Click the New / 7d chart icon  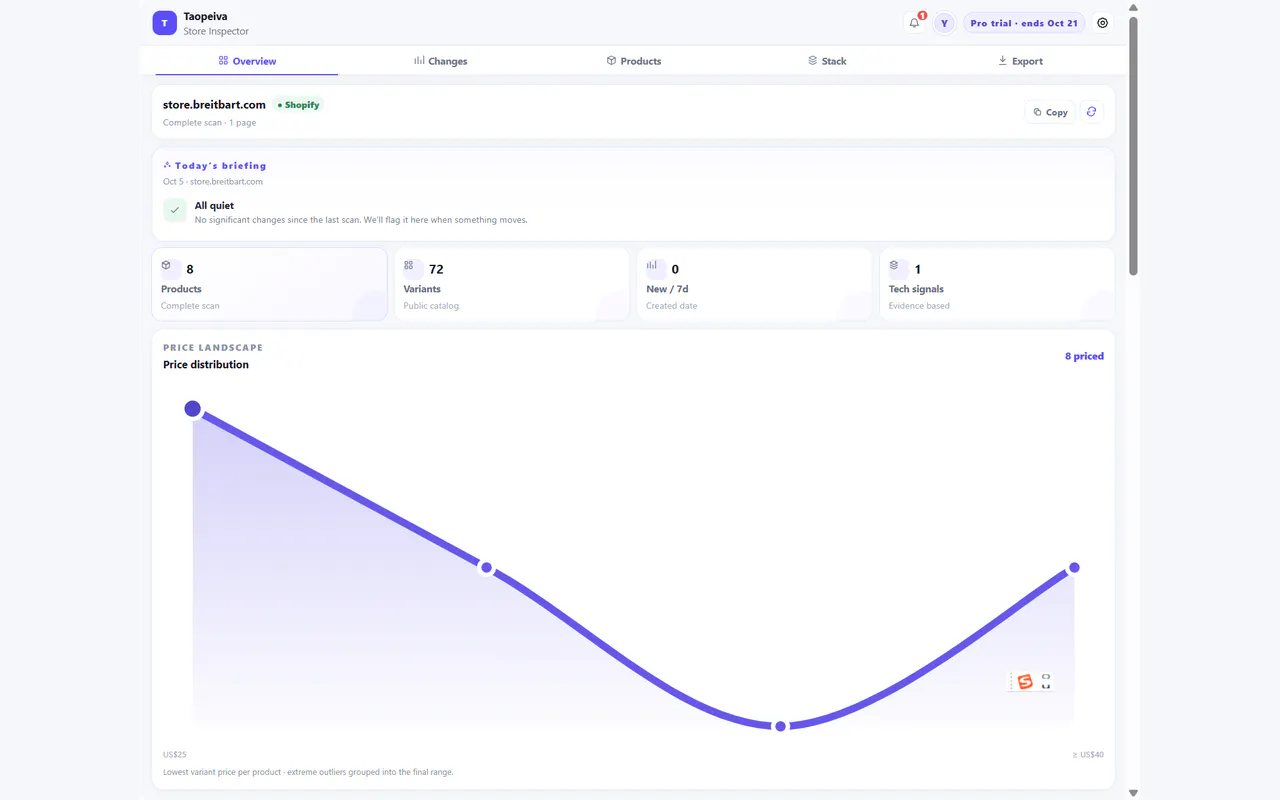click(652, 266)
